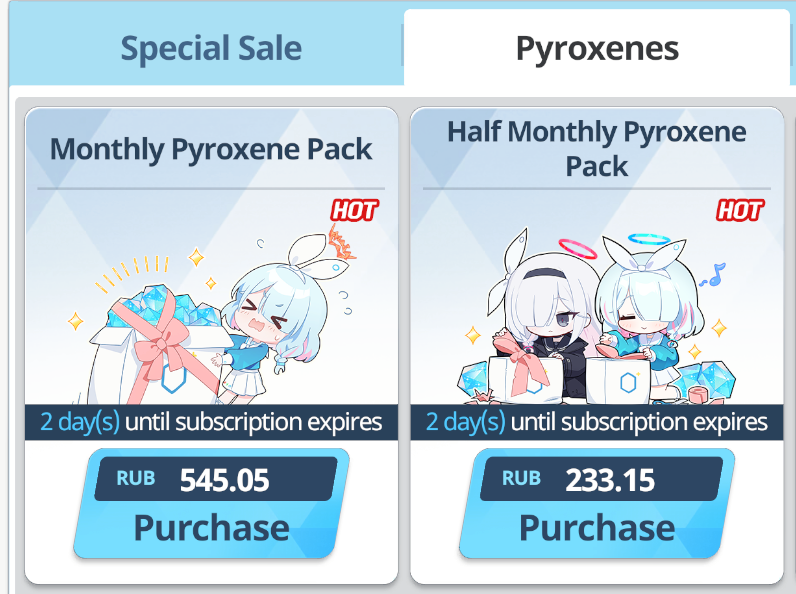Image resolution: width=796 pixels, height=594 pixels.
Task: Click Half Monthly Pack subscription expiry banner
Action: coord(597,422)
